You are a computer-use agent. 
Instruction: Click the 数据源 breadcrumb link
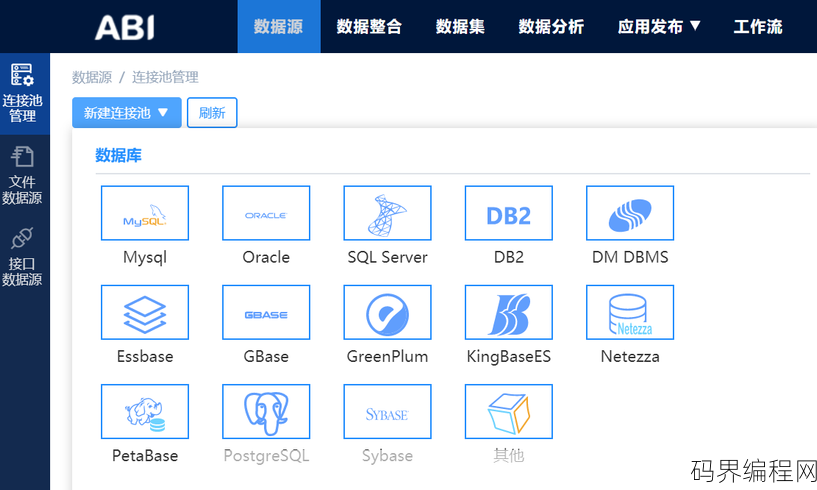(x=92, y=78)
